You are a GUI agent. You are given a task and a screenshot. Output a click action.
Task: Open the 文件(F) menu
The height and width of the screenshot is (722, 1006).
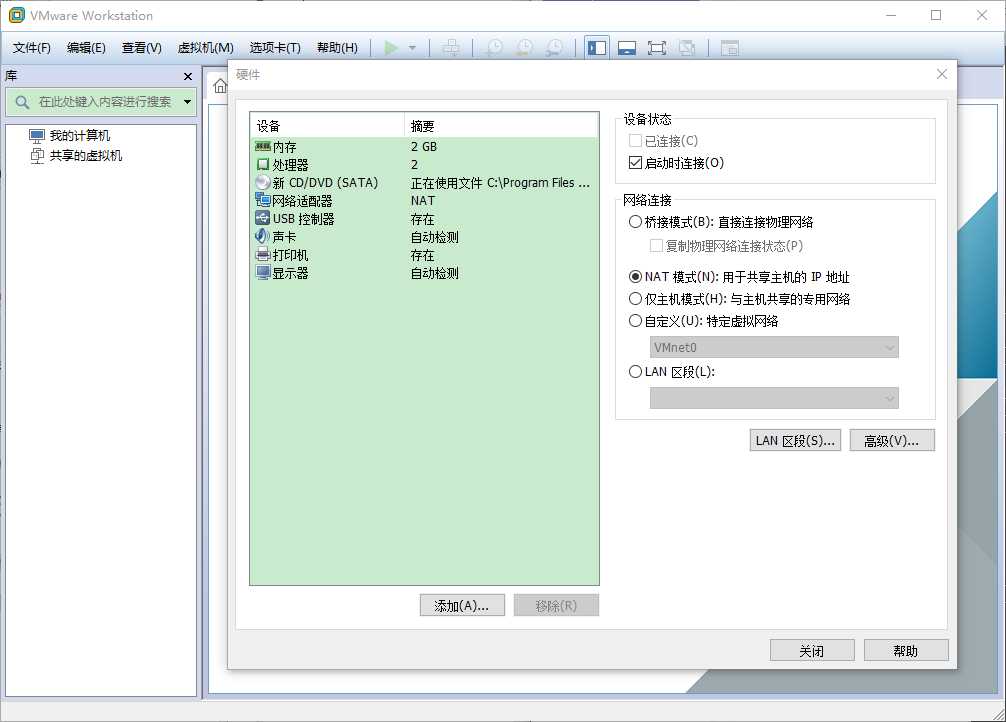(x=31, y=48)
